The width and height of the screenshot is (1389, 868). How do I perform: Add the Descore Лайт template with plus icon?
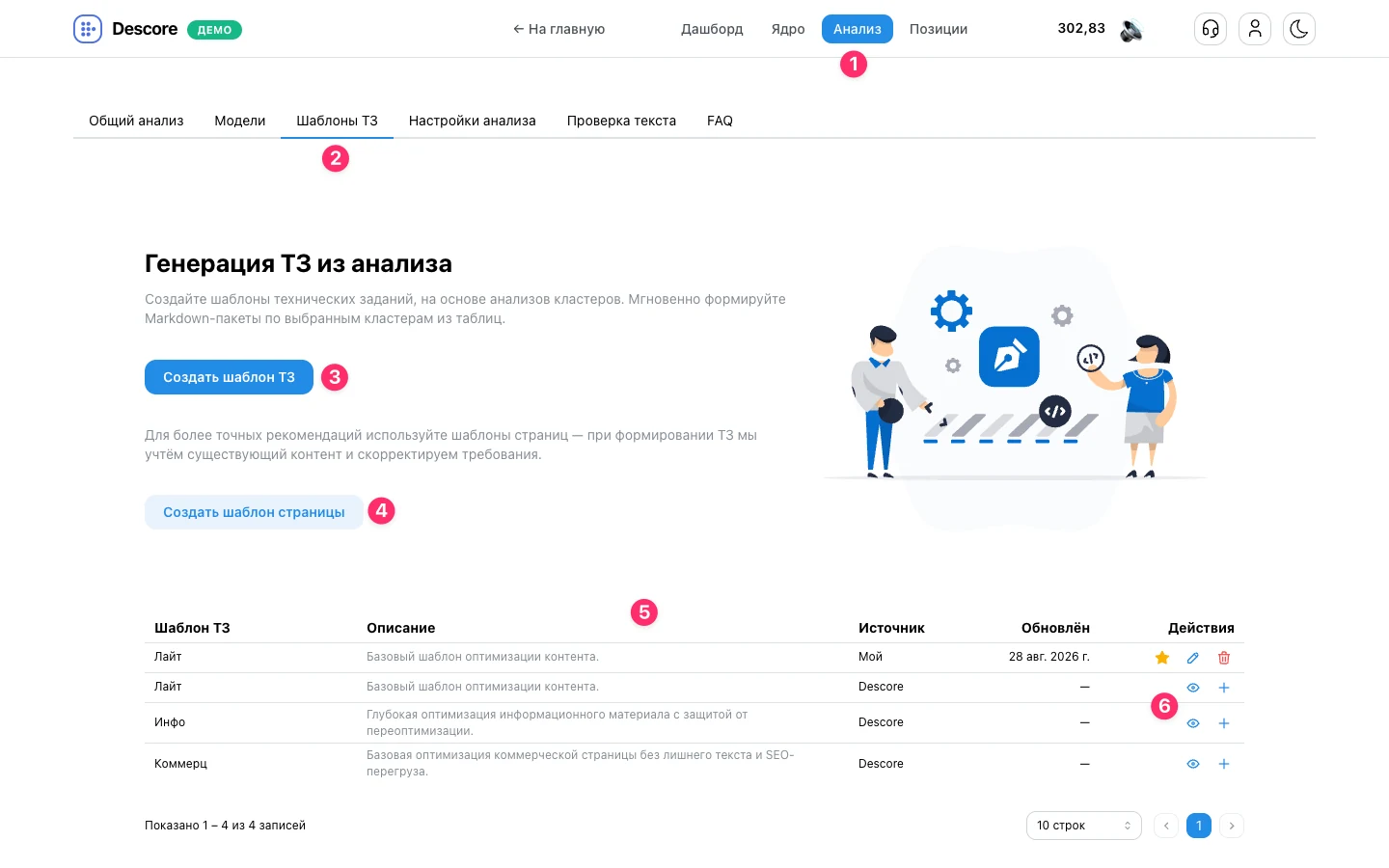click(x=1224, y=688)
